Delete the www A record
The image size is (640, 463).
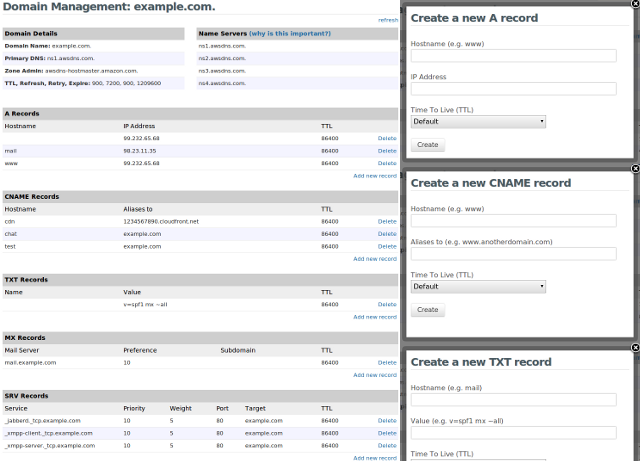tap(387, 162)
